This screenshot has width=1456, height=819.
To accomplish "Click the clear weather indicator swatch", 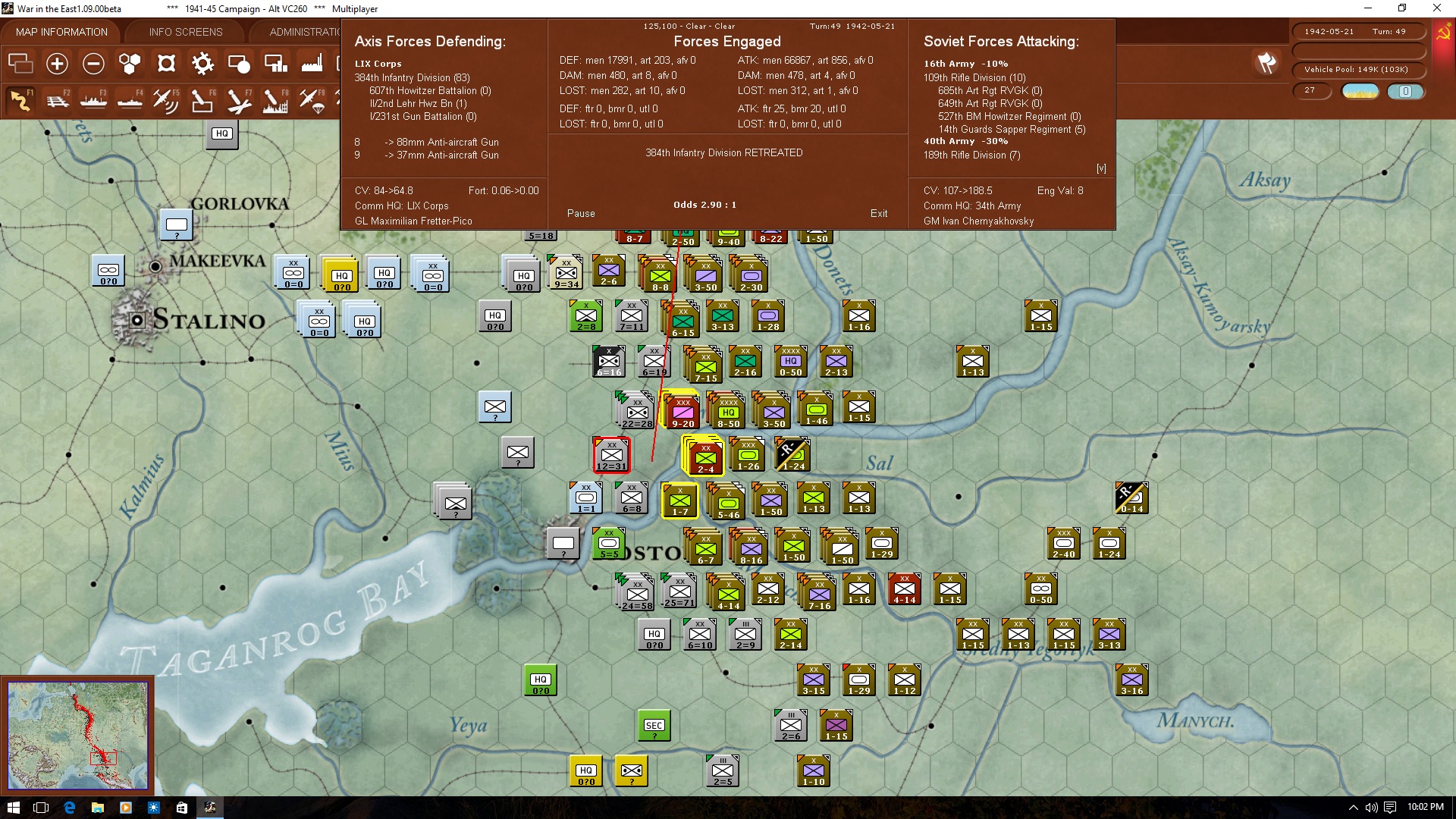I will [1360, 91].
